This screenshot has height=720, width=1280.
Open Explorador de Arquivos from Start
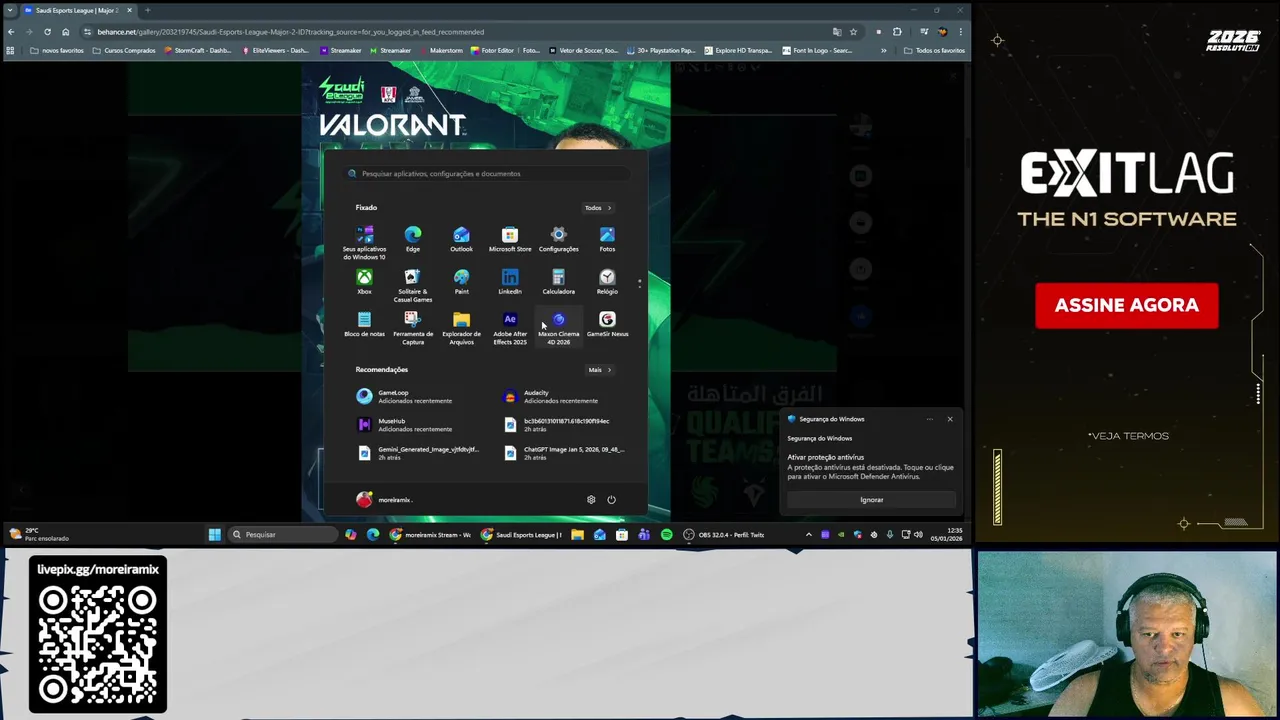[x=461, y=328]
